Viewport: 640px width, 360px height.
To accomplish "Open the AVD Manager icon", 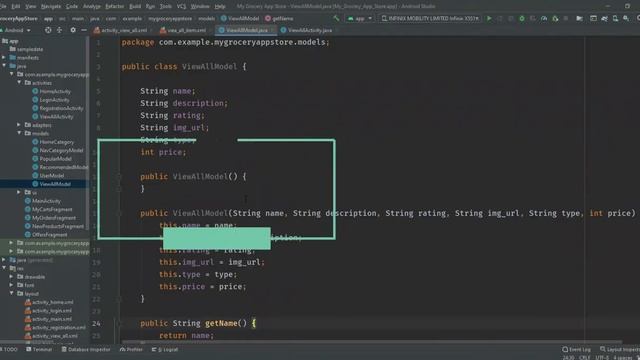I will point(615,18).
